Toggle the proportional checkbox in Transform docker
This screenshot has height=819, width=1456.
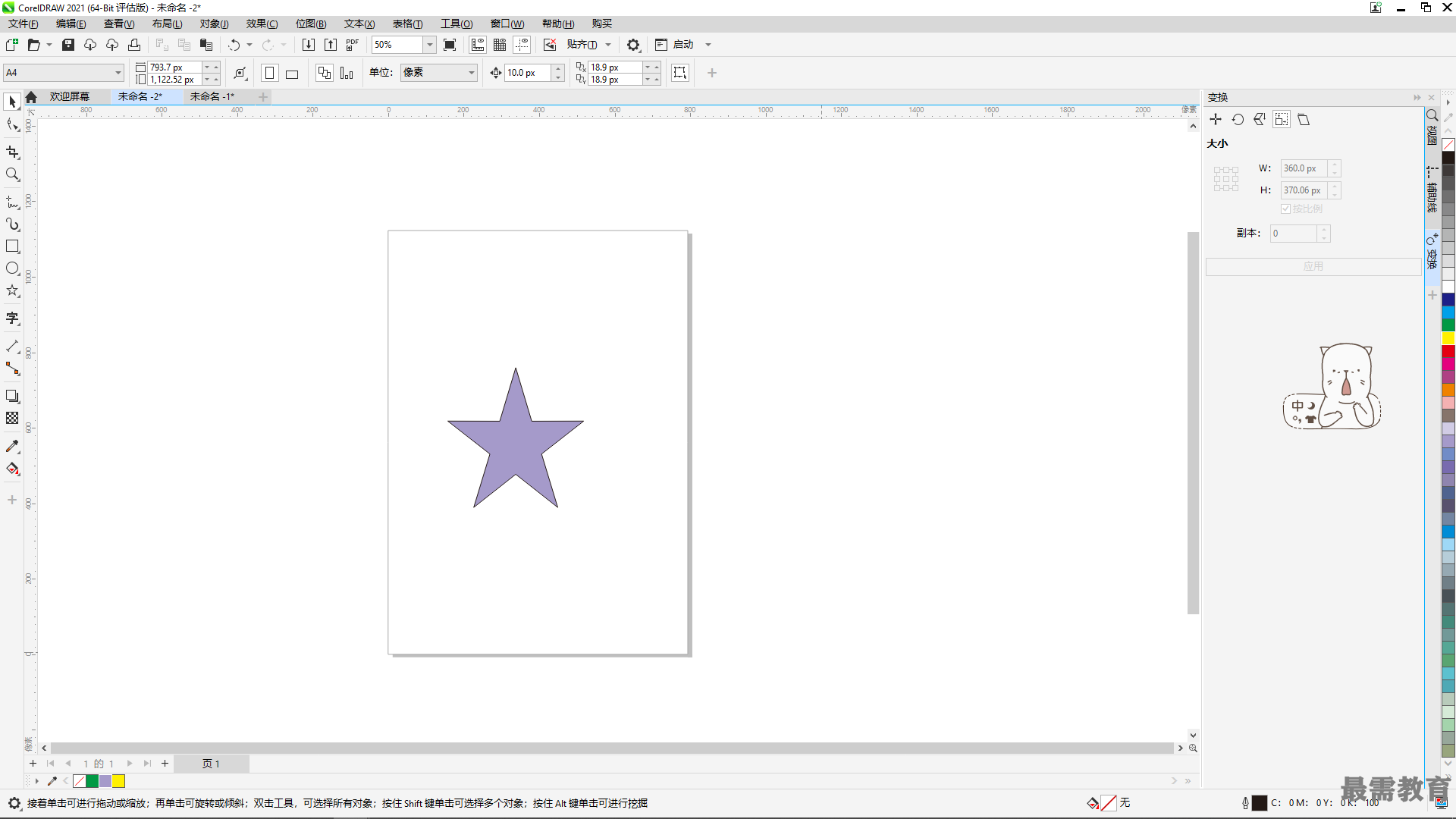tap(1286, 209)
